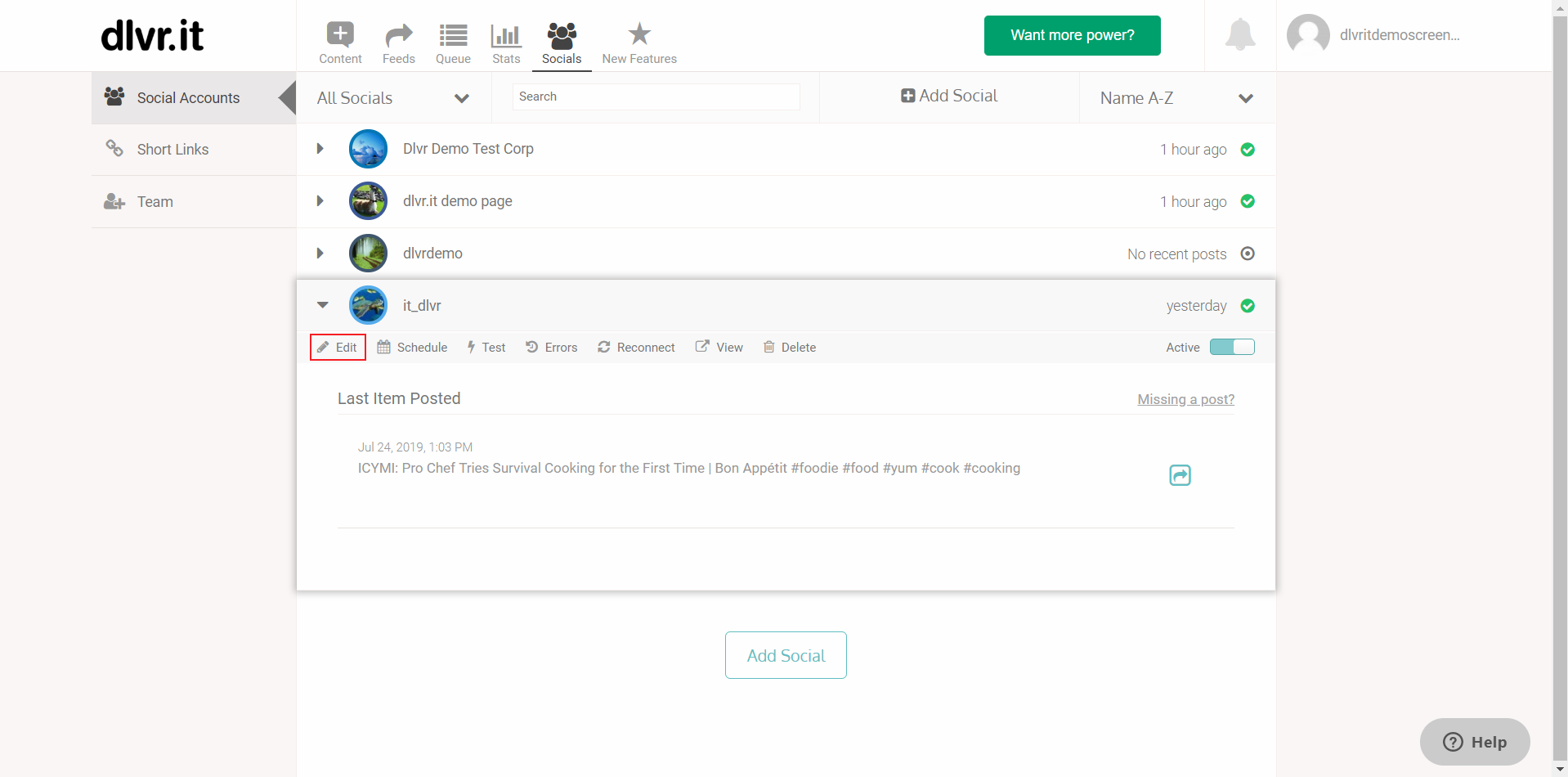Open Feeds arrow icon

point(398,34)
